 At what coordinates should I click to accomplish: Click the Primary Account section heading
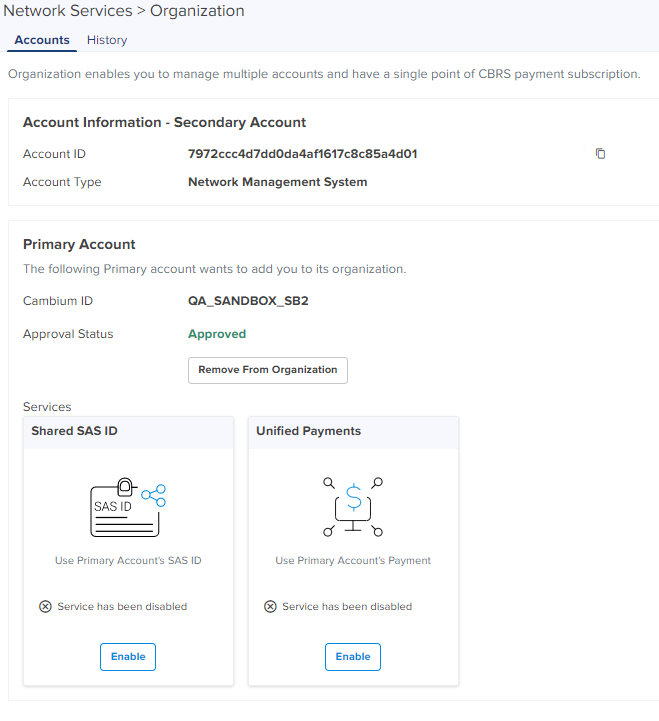[79, 244]
